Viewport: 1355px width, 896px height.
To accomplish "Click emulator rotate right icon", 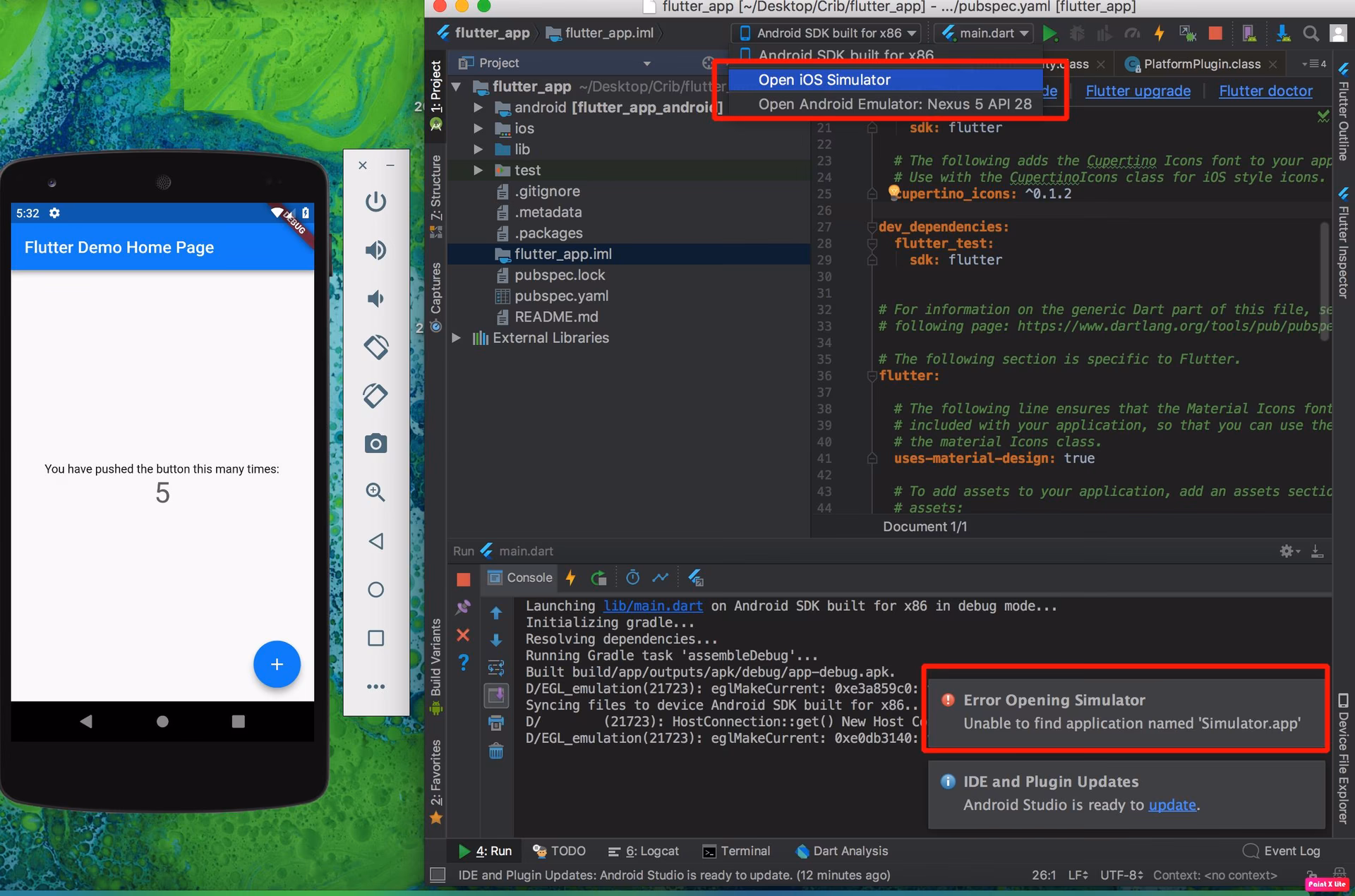I will coord(375,395).
